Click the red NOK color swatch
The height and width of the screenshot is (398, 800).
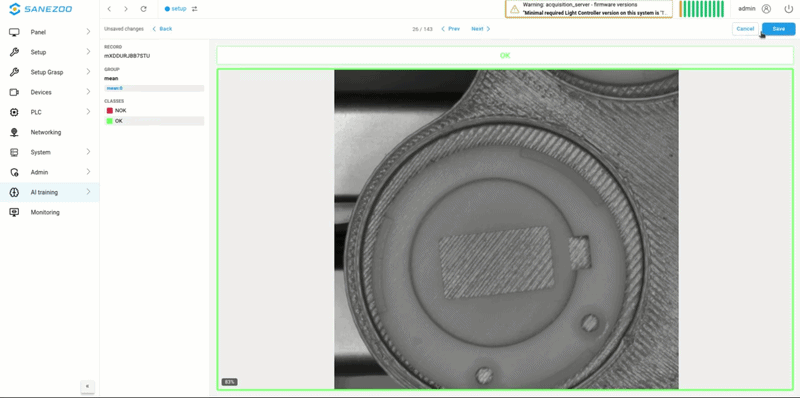109,110
